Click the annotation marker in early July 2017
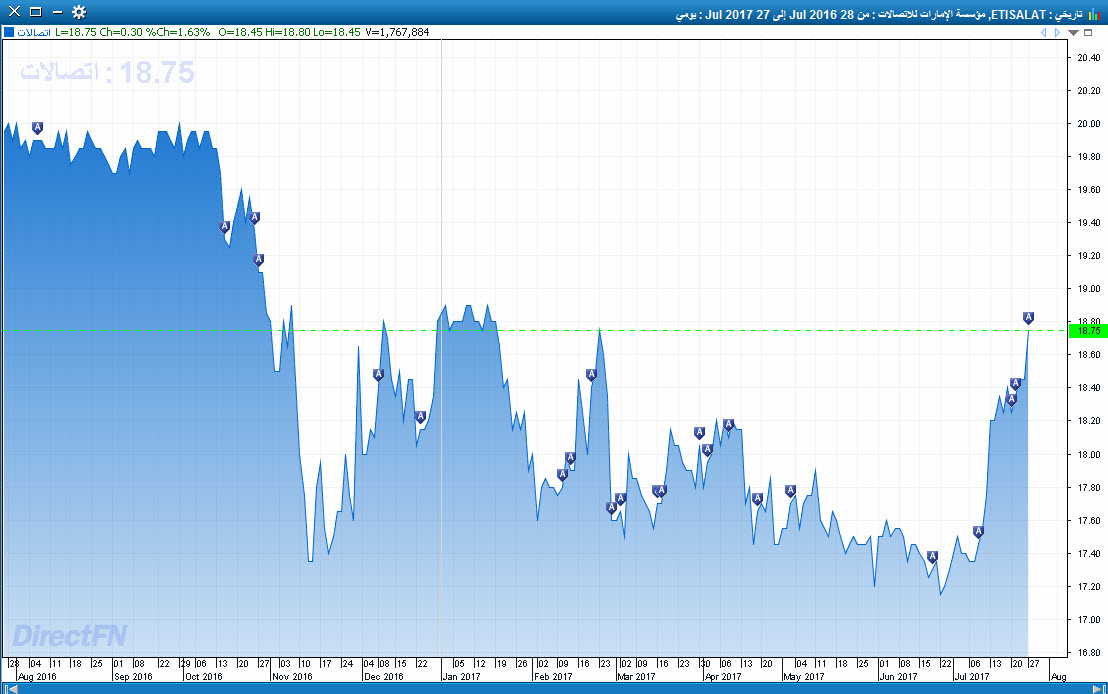Image resolution: width=1108 pixels, height=694 pixels. [978, 532]
